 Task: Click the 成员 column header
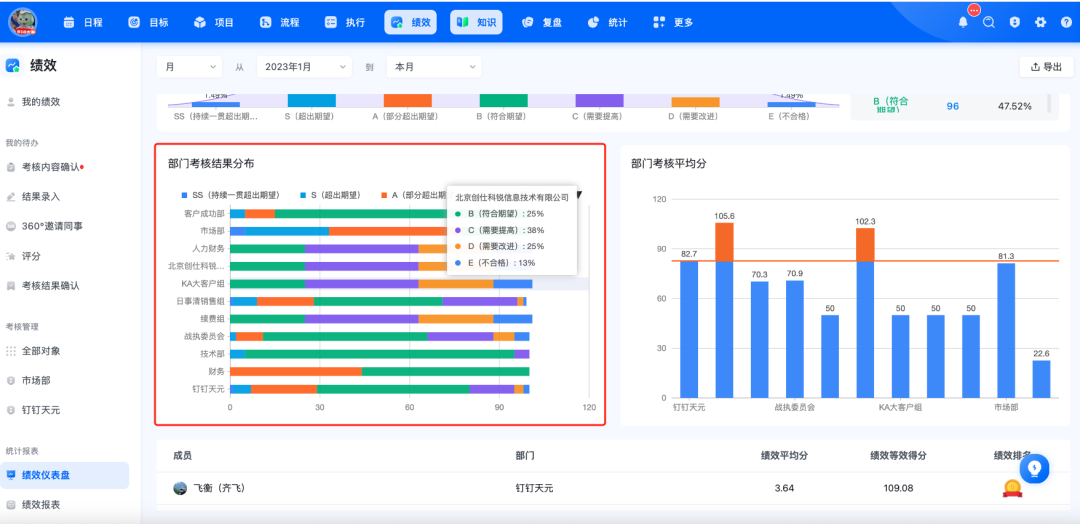tap(183, 456)
